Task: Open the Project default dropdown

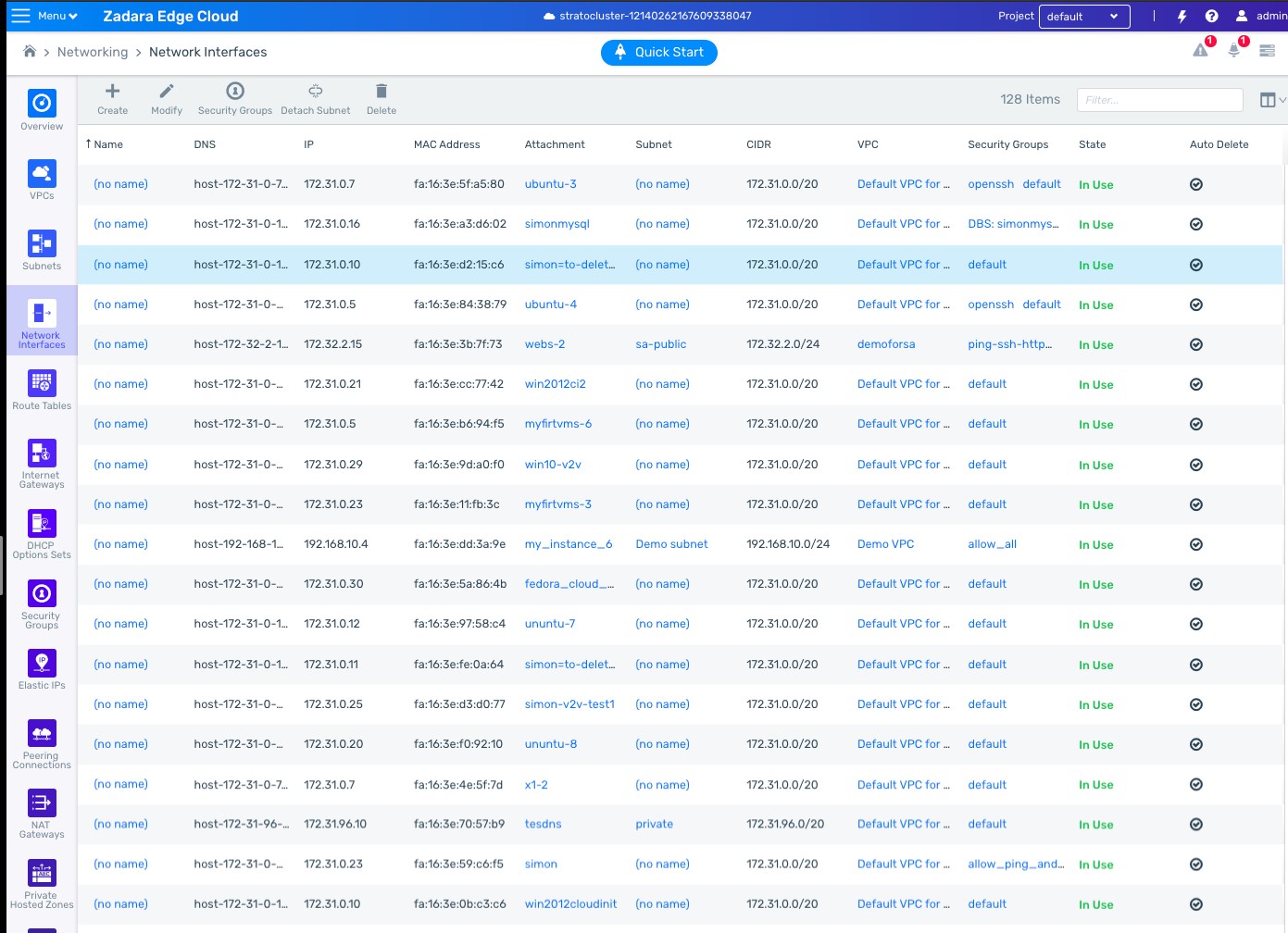Action: pyautogui.click(x=1084, y=16)
